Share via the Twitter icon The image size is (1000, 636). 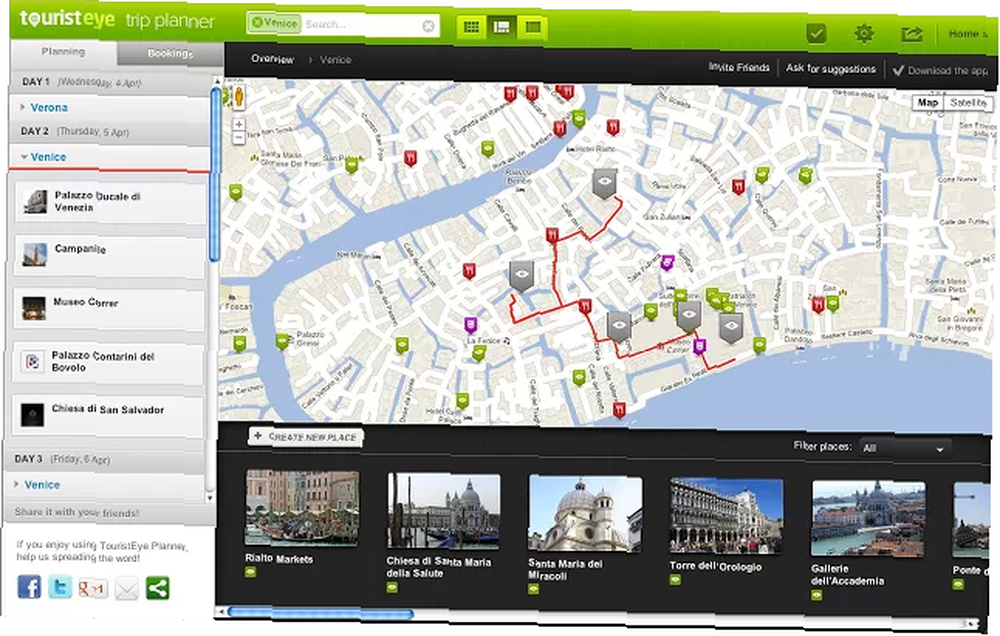click(61, 586)
